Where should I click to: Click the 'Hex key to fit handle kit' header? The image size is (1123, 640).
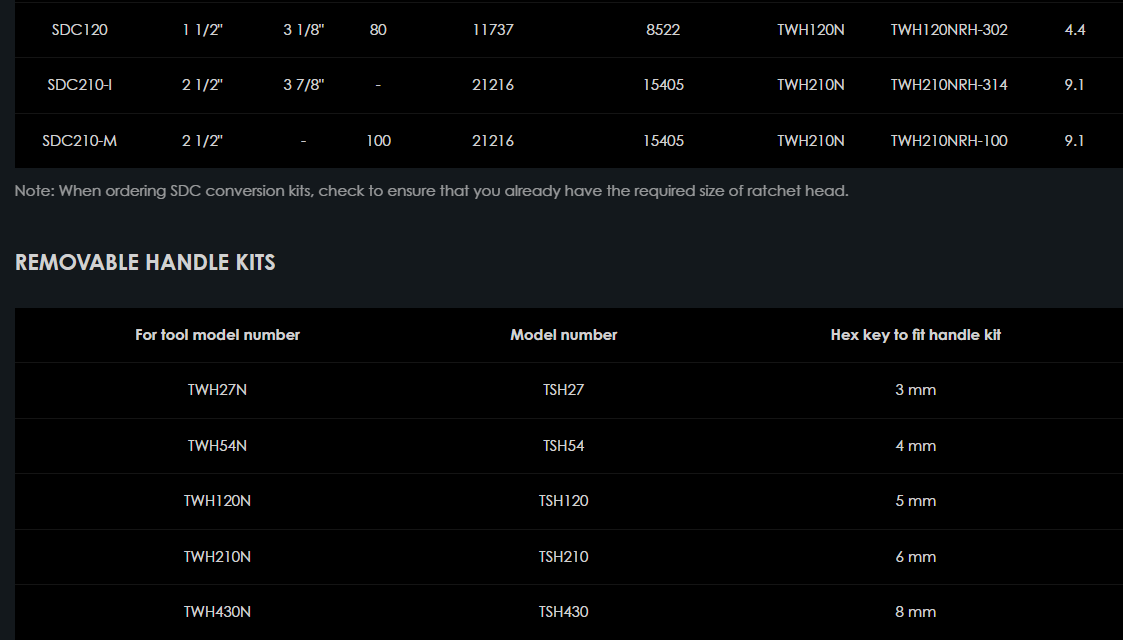click(915, 335)
